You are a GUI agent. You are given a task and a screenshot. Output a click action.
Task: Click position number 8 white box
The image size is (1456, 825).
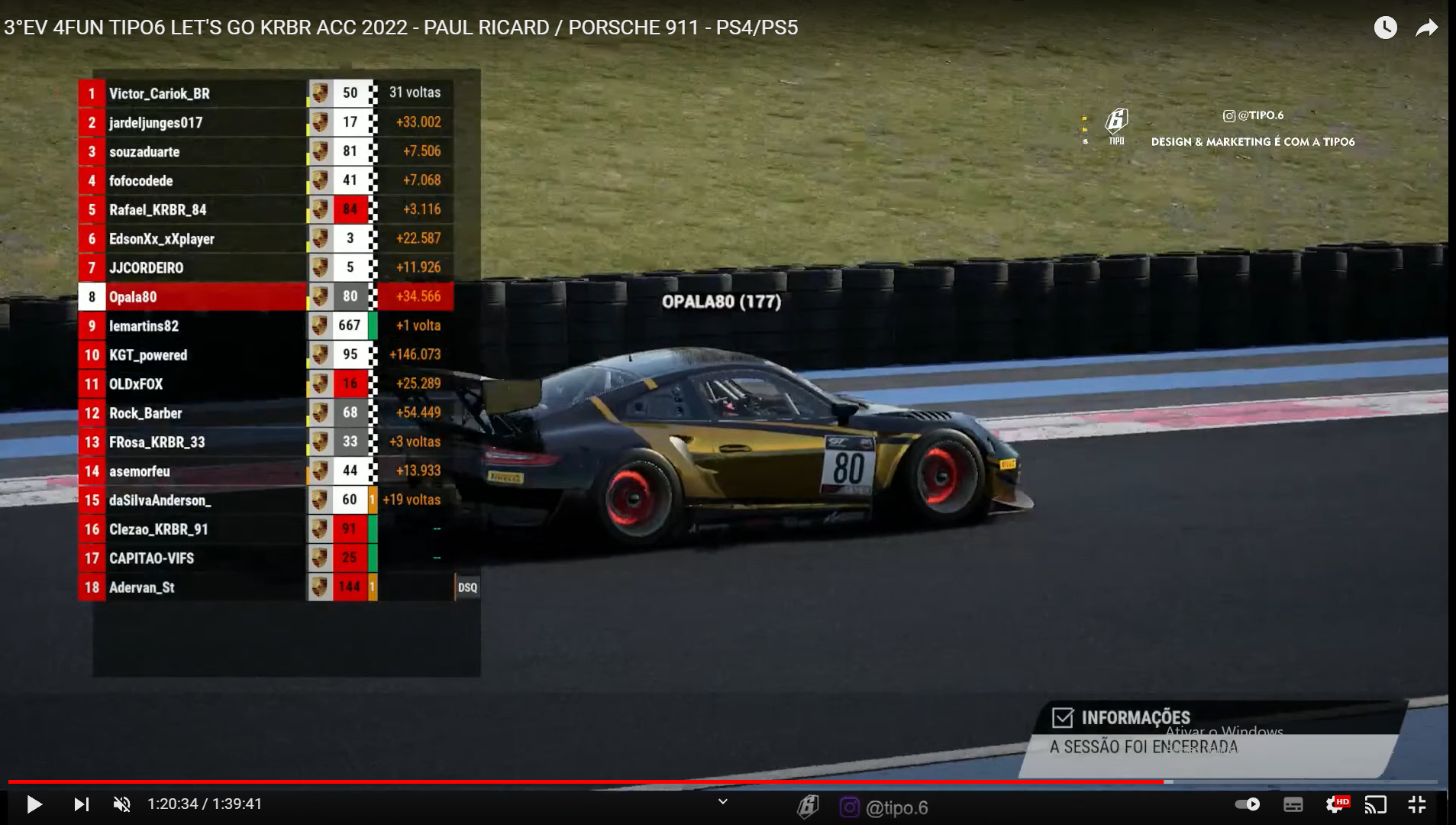click(92, 296)
